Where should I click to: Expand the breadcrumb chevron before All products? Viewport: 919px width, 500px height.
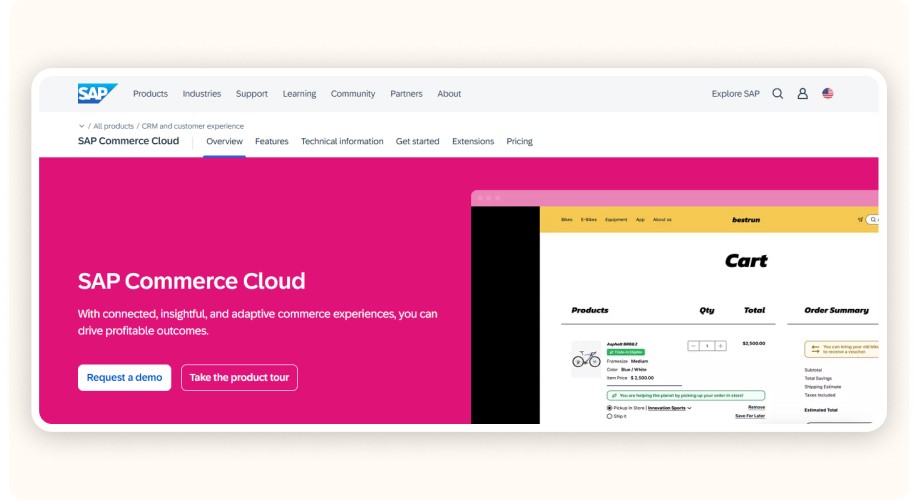(x=81, y=126)
